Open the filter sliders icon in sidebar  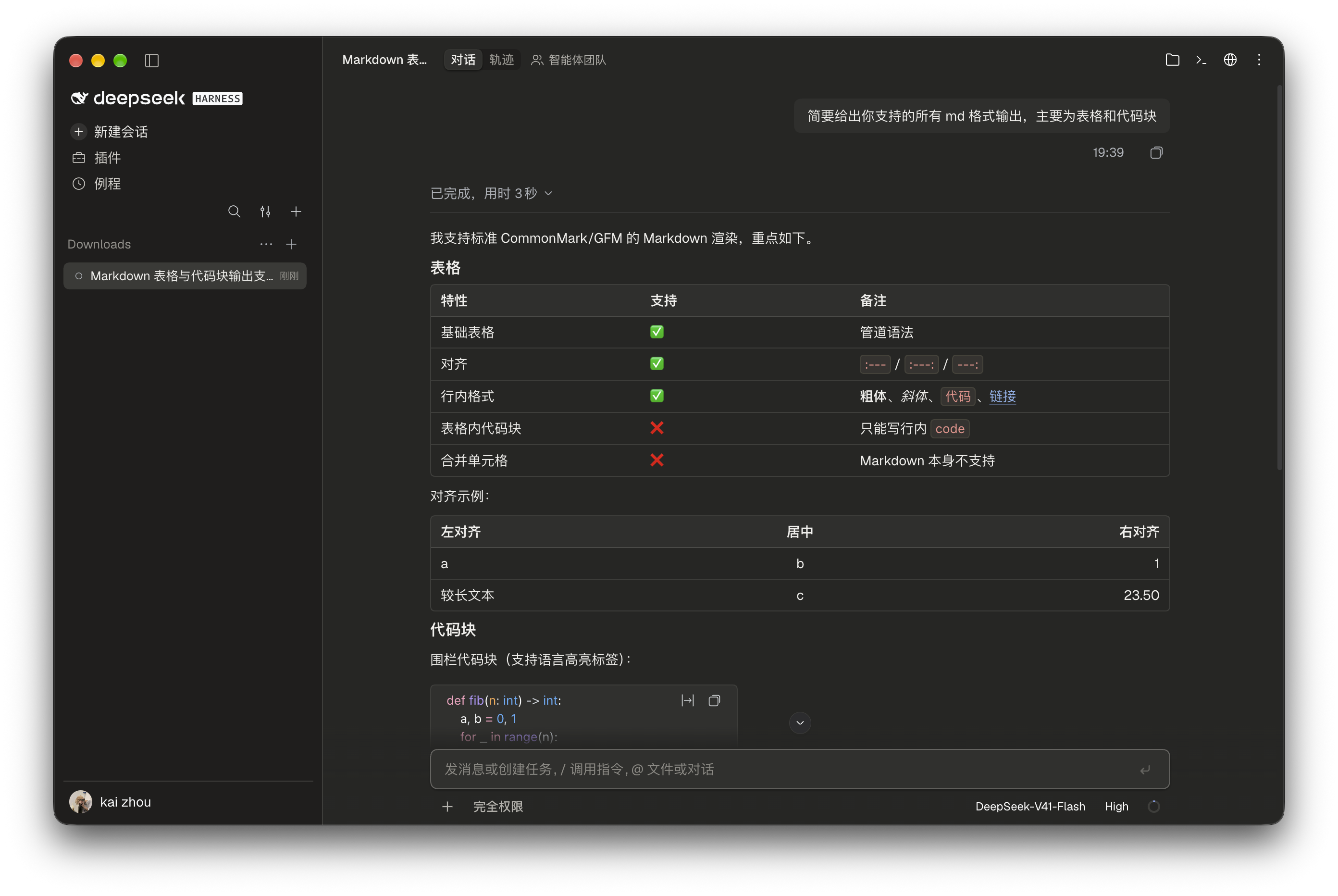click(x=265, y=212)
